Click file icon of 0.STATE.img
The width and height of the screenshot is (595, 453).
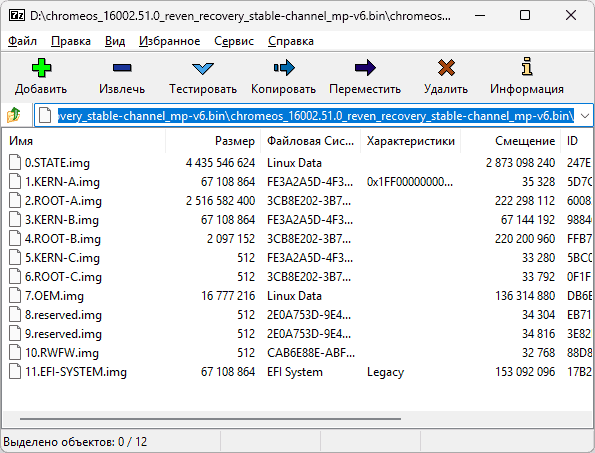15,162
